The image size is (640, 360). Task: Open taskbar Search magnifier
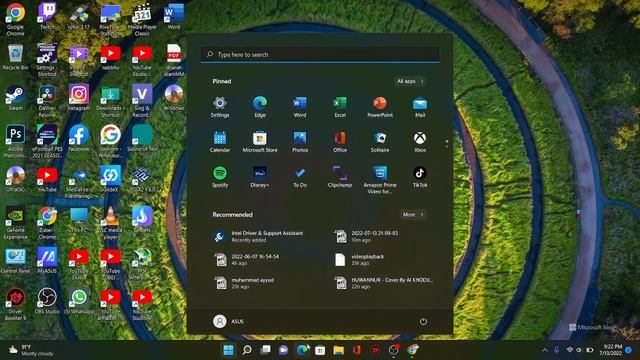tap(247, 350)
